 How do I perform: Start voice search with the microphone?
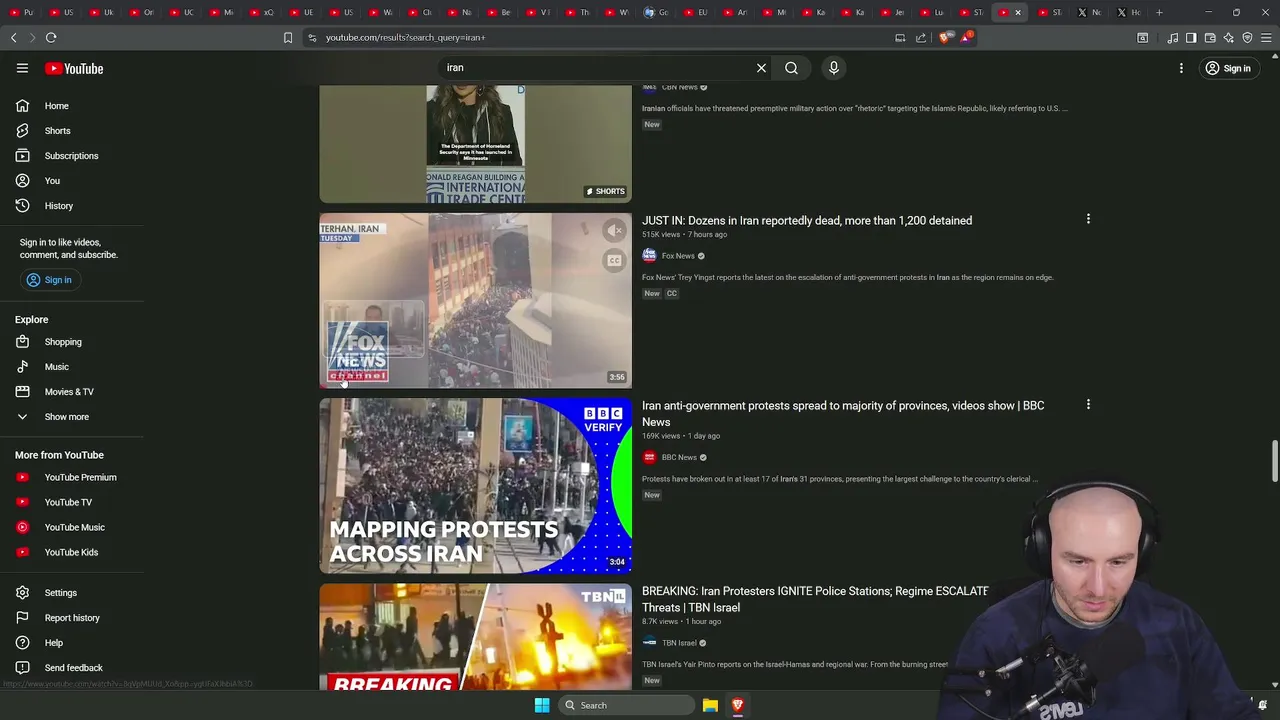833,68
